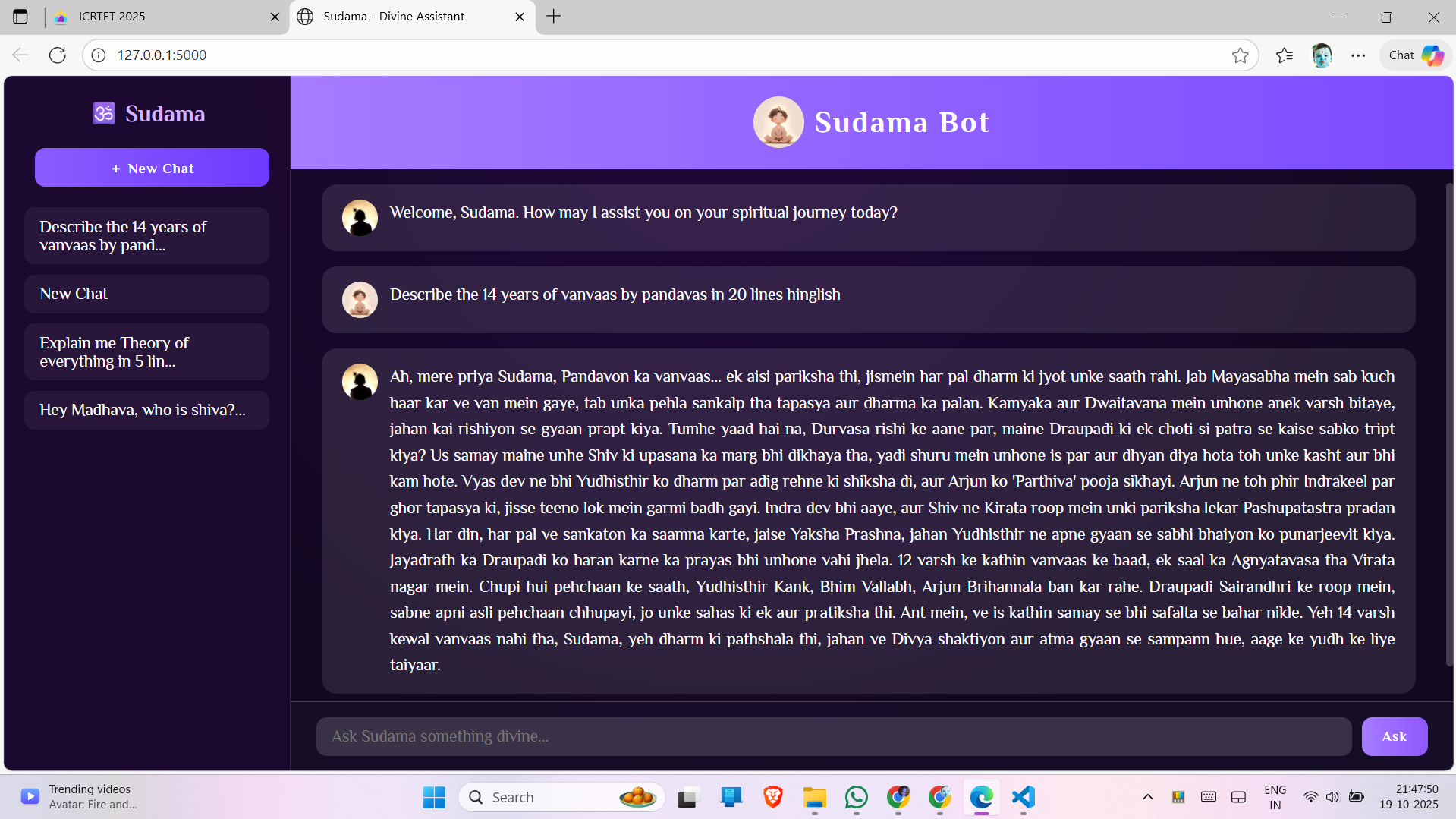Open the 'Explain me Theory of everything' chat
1456x819 pixels.
pos(146,352)
